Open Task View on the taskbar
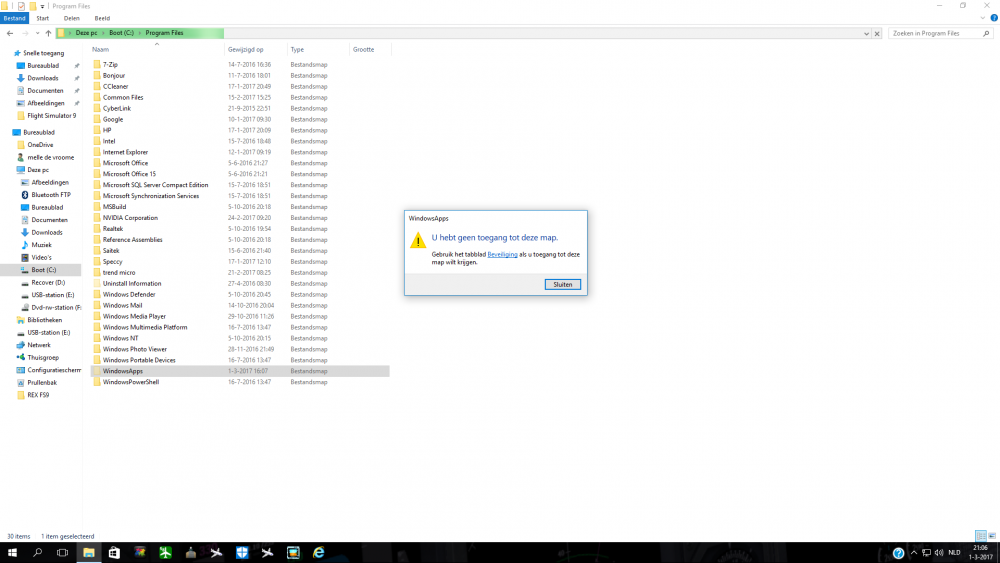The width and height of the screenshot is (1000, 563). pyautogui.click(x=62, y=553)
